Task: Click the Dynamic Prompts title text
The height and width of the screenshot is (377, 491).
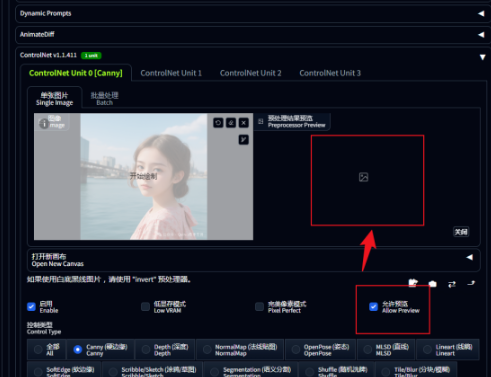Action: [x=45, y=13]
